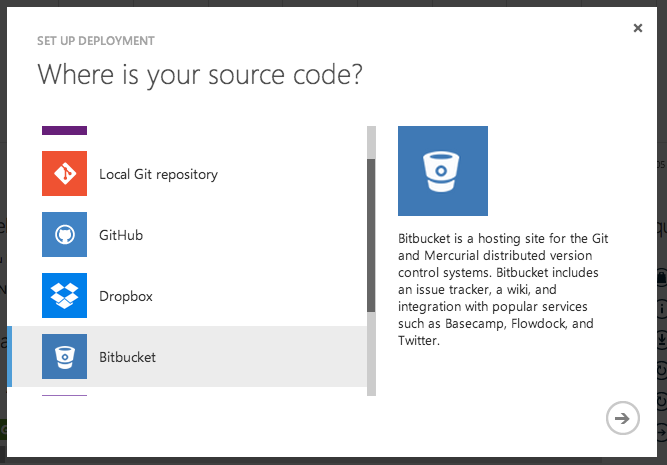Select the partially visible purple tile at top
Image resolution: width=667 pixels, height=465 pixels.
click(x=64, y=130)
